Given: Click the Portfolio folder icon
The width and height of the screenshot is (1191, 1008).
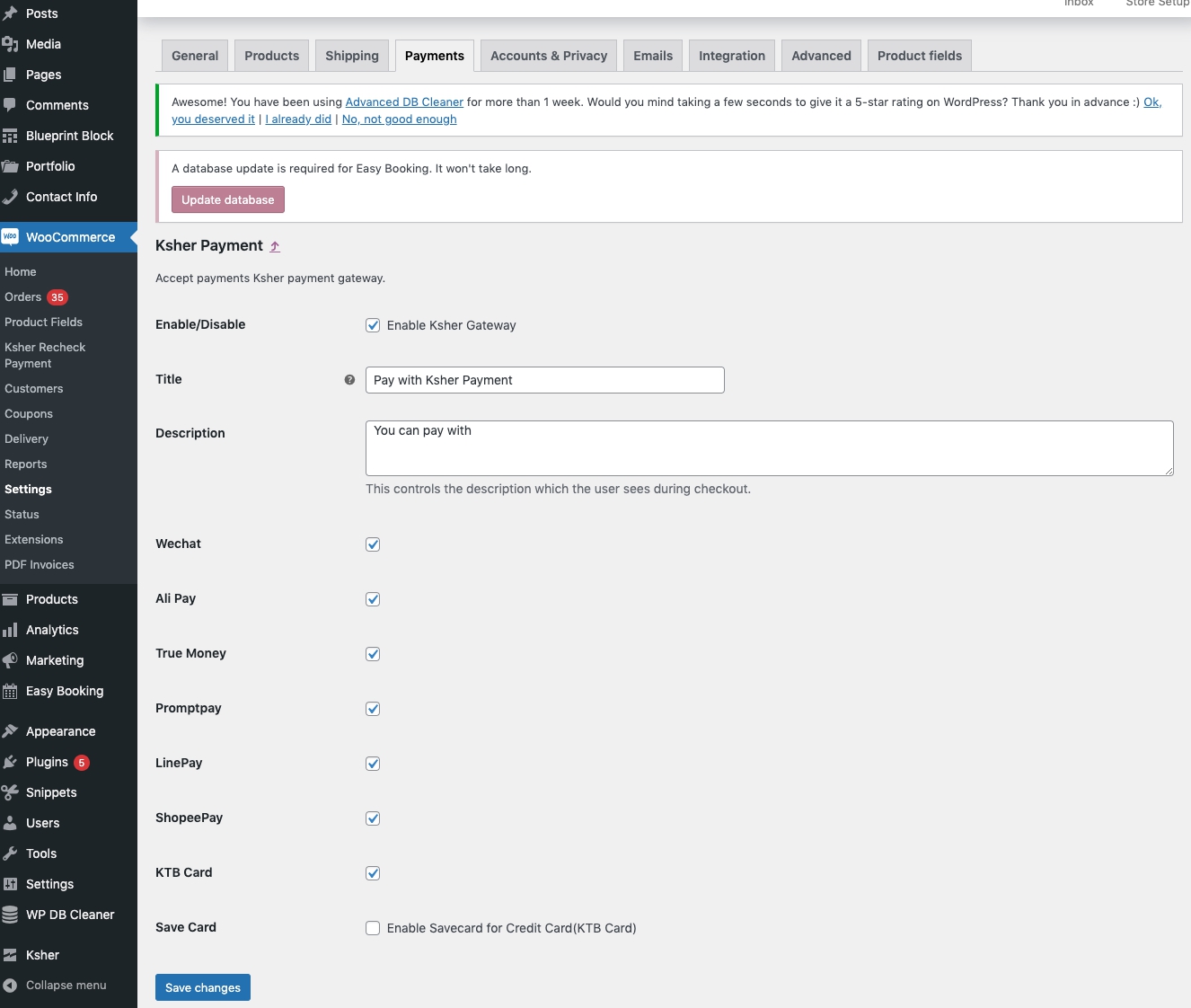Looking at the screenshot, I should click(10, 166).
